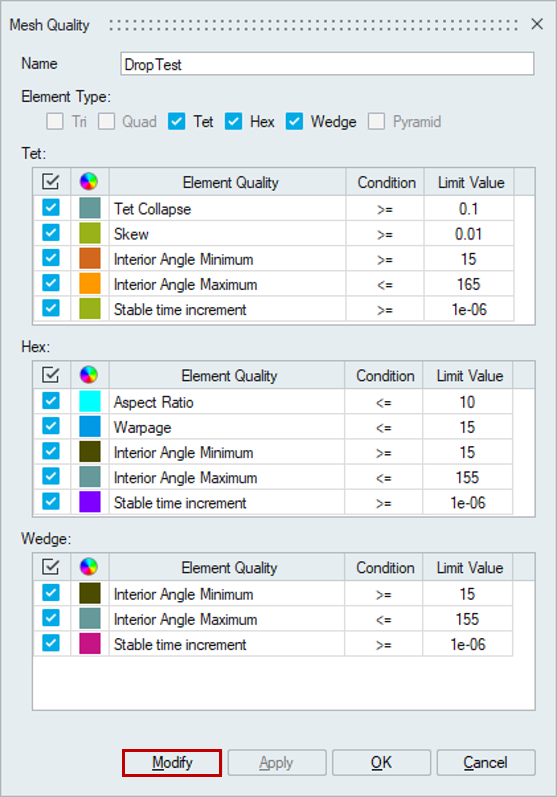Uncheck the Tet Collapse quality row
The image size is (557, 797).
click(x=51, y=207)
